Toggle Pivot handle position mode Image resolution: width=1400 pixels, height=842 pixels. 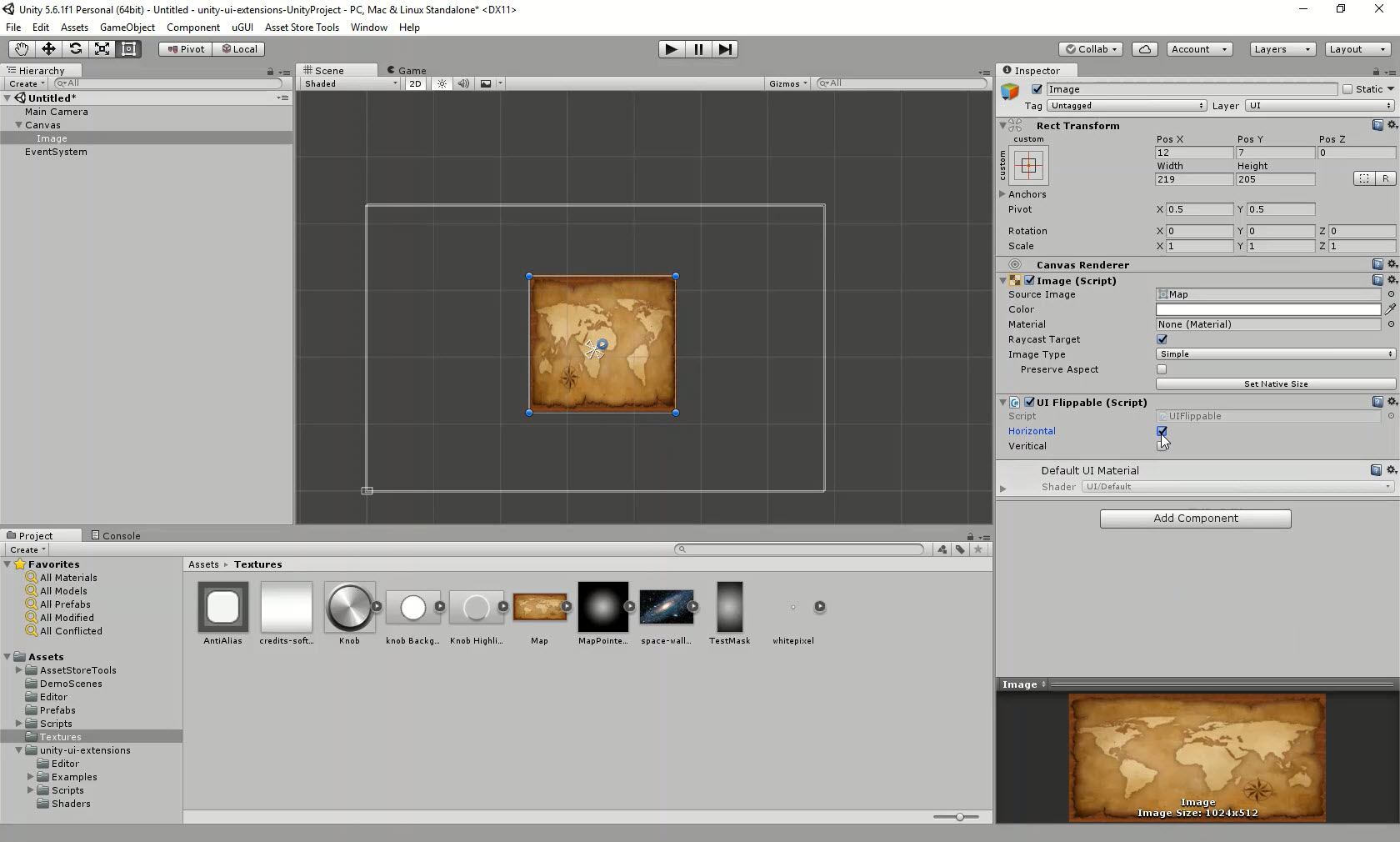(185, 49)
